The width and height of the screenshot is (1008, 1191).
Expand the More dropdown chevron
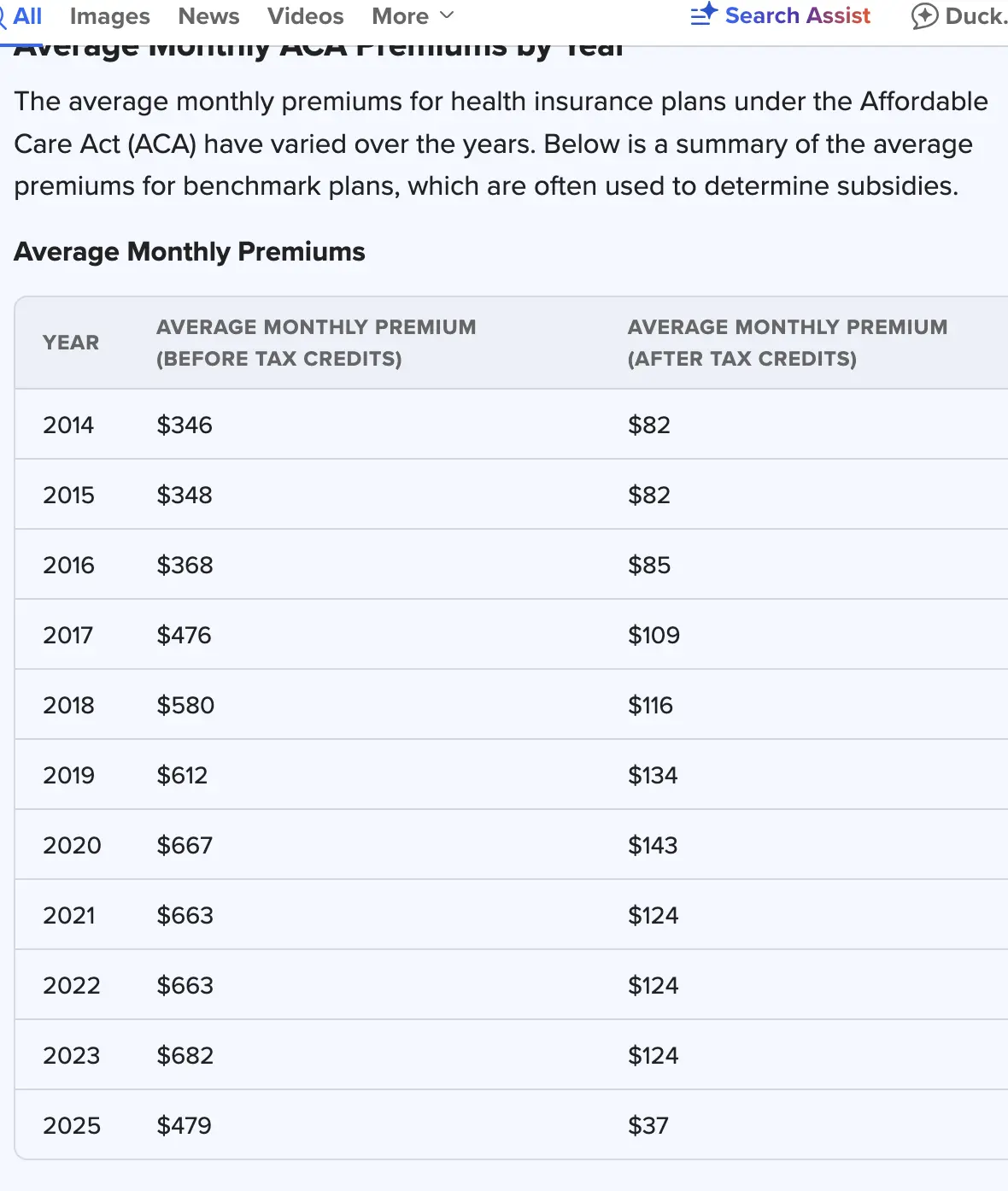447,15
